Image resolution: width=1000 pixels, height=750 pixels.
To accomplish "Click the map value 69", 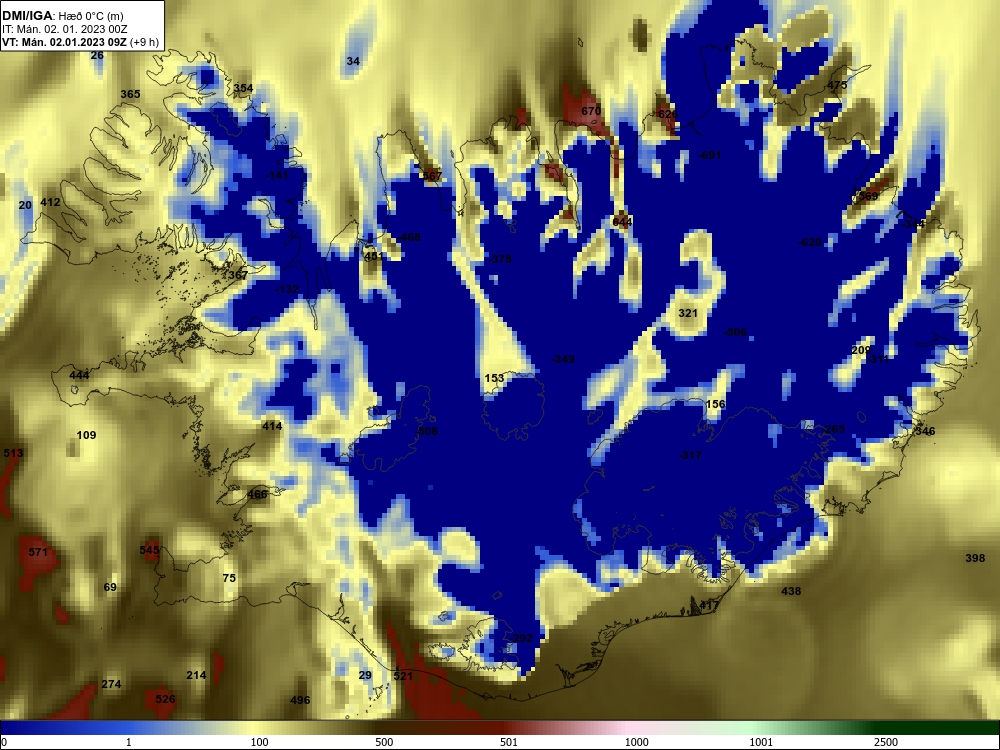I will (x=110, y=587).
